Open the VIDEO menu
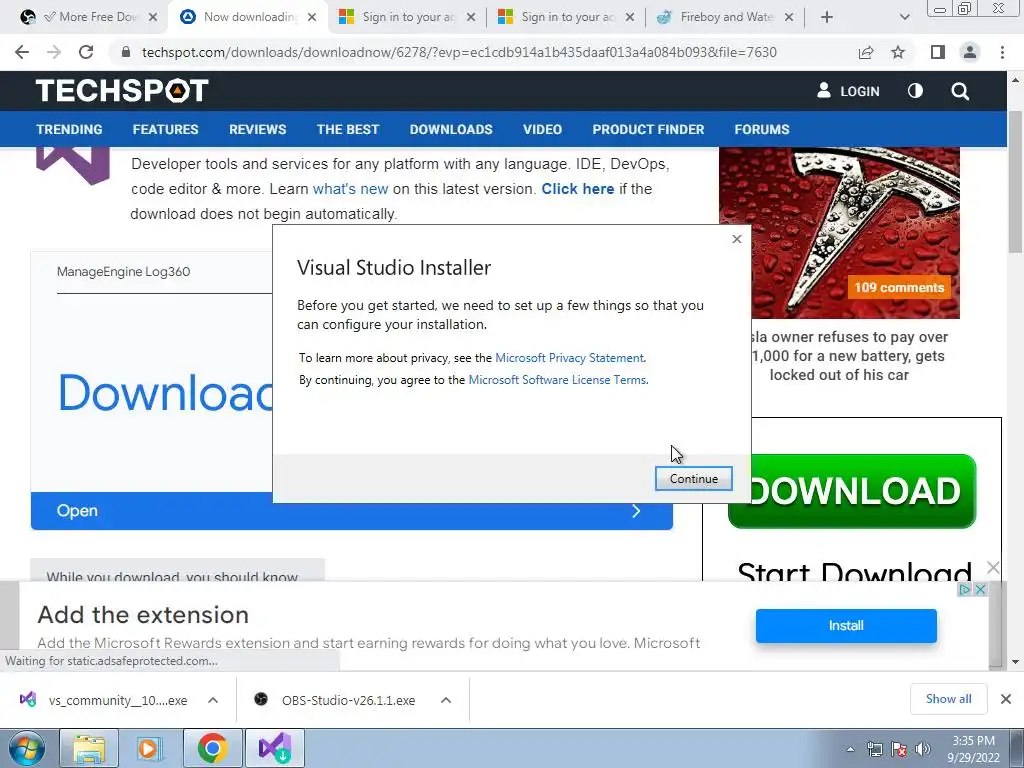Screen dimensions: 1024x768 (x=542, y=129)
